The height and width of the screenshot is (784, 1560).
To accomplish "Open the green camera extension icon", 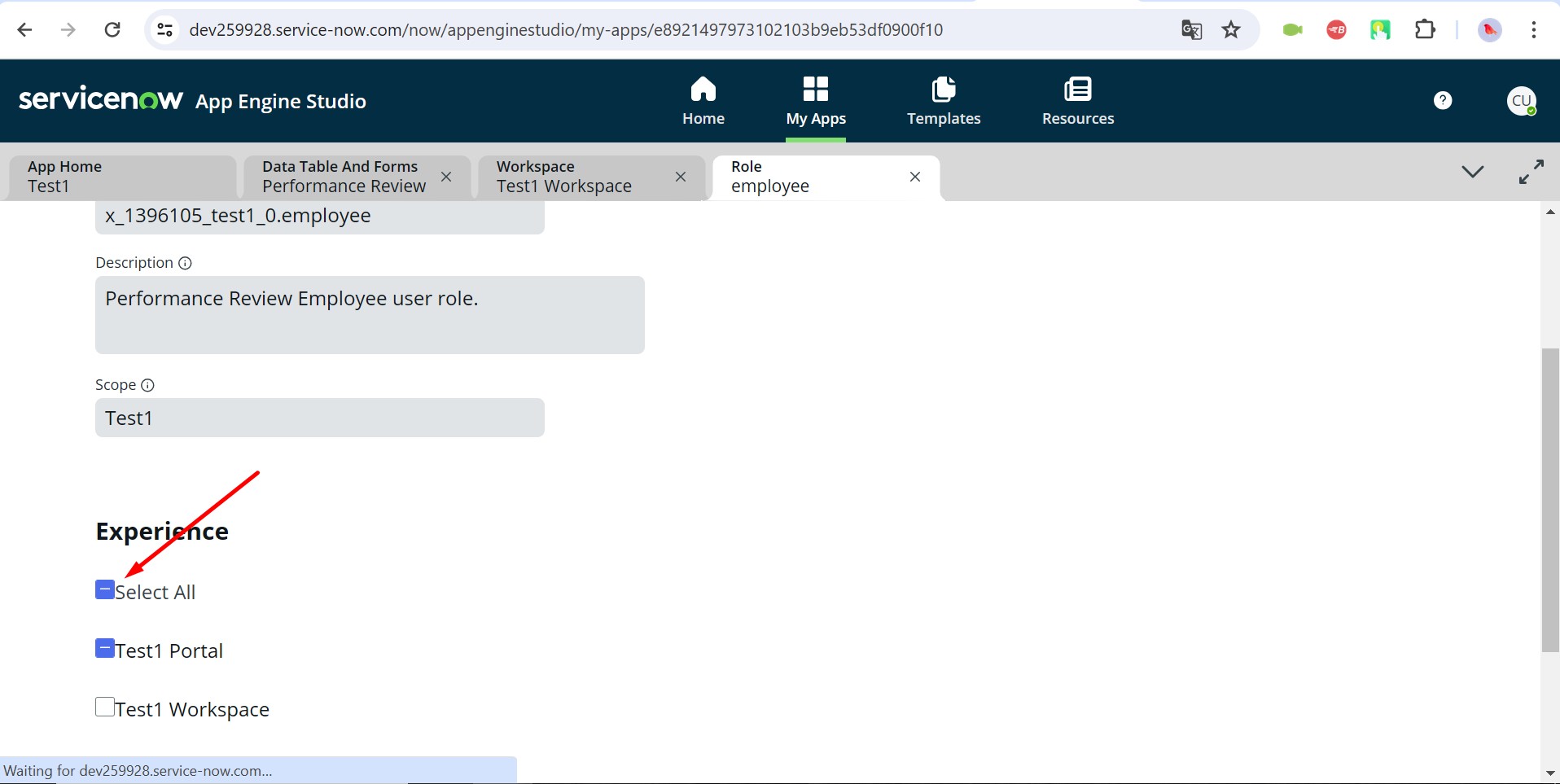I will (1292, 30).
